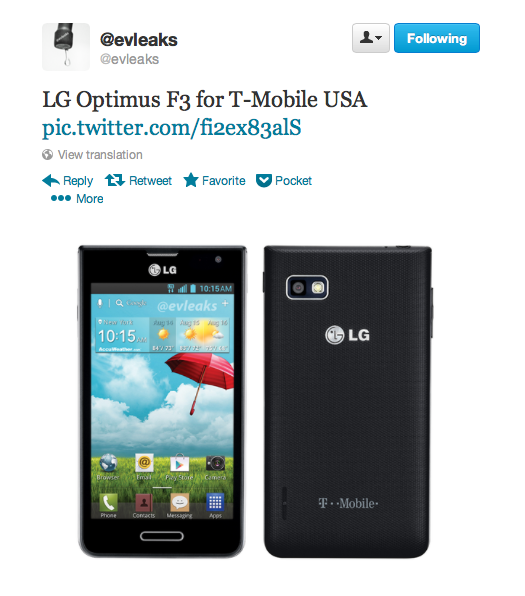Click the Favorite star icon

(x=191, y=180)
